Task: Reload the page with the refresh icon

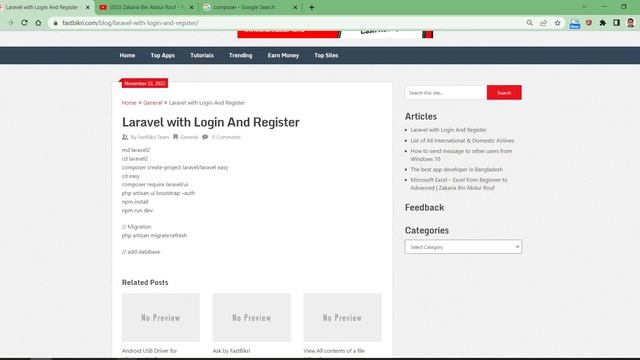Action: [x=24, y=23]
